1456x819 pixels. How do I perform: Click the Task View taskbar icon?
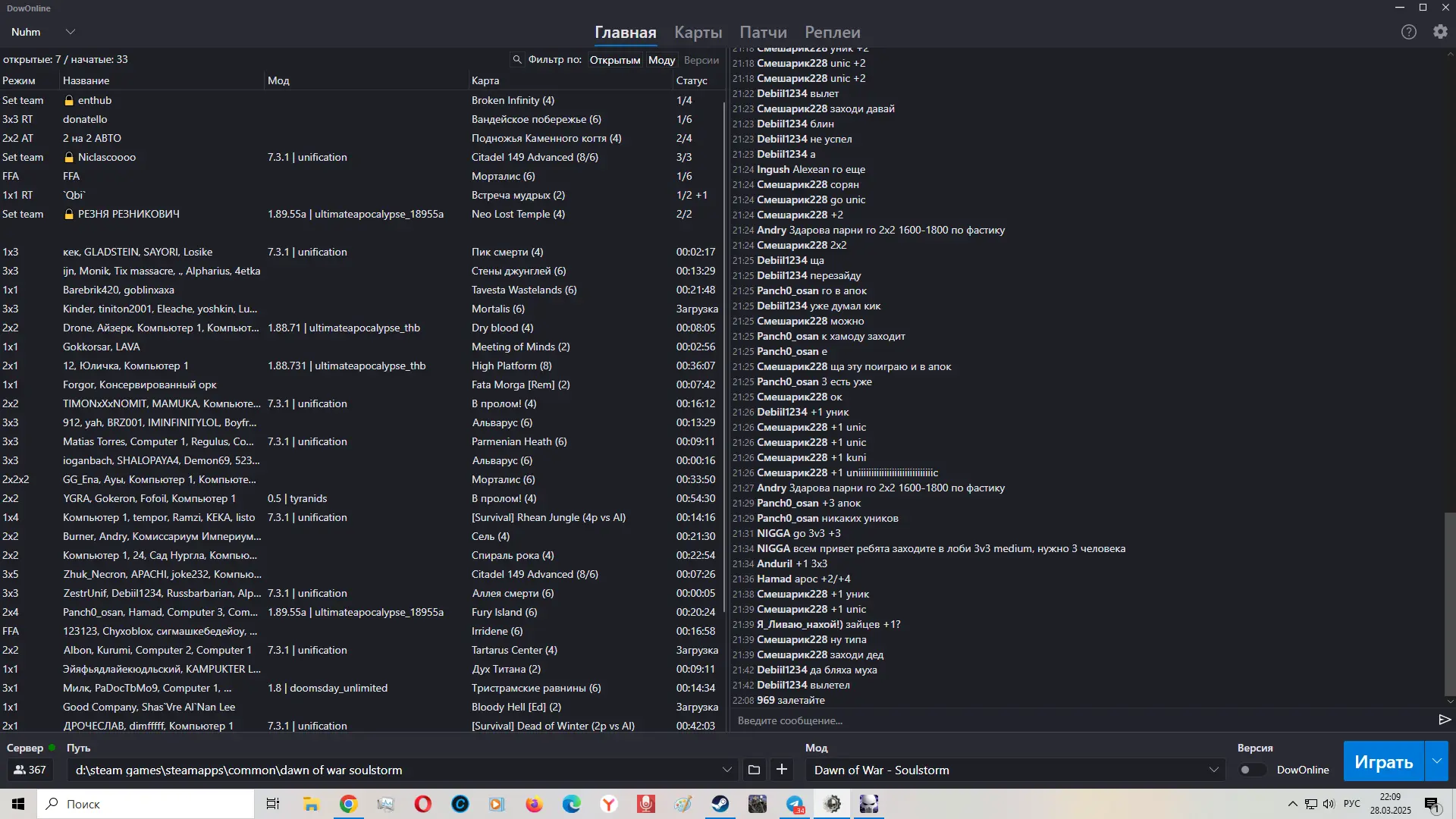[x=273, y=804]
